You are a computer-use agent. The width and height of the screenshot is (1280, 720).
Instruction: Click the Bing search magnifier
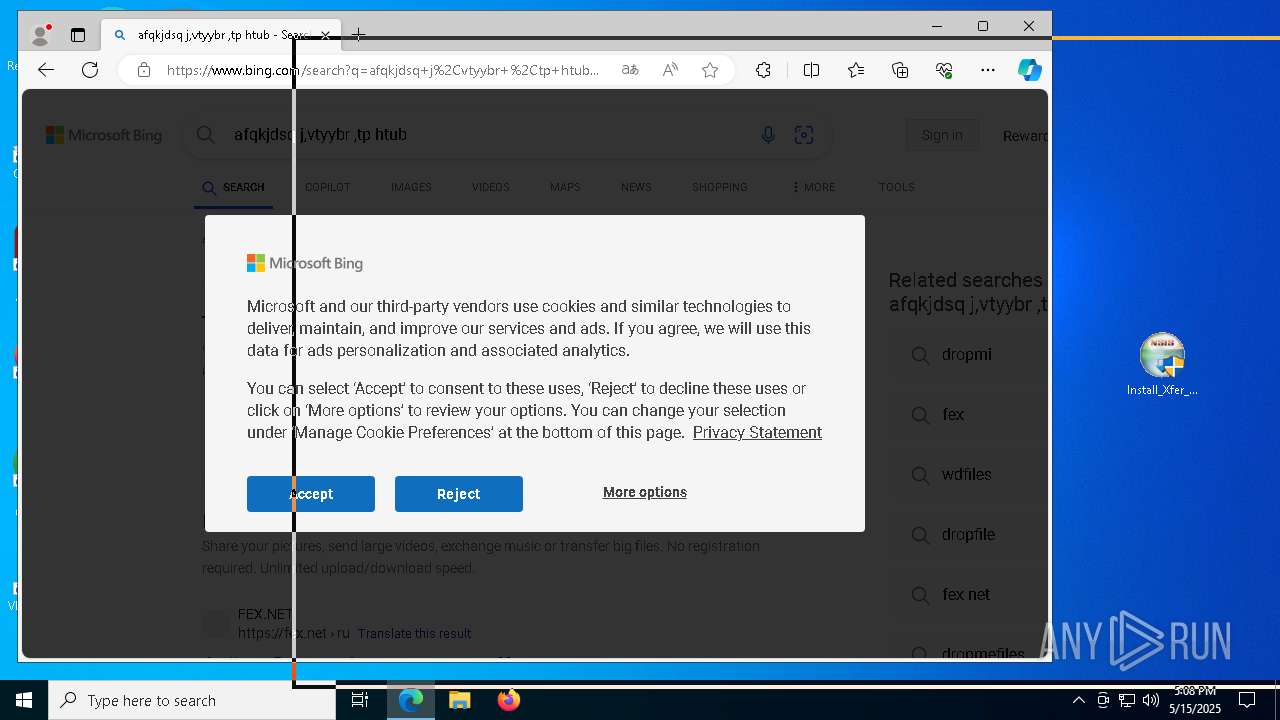pos(206,135)
